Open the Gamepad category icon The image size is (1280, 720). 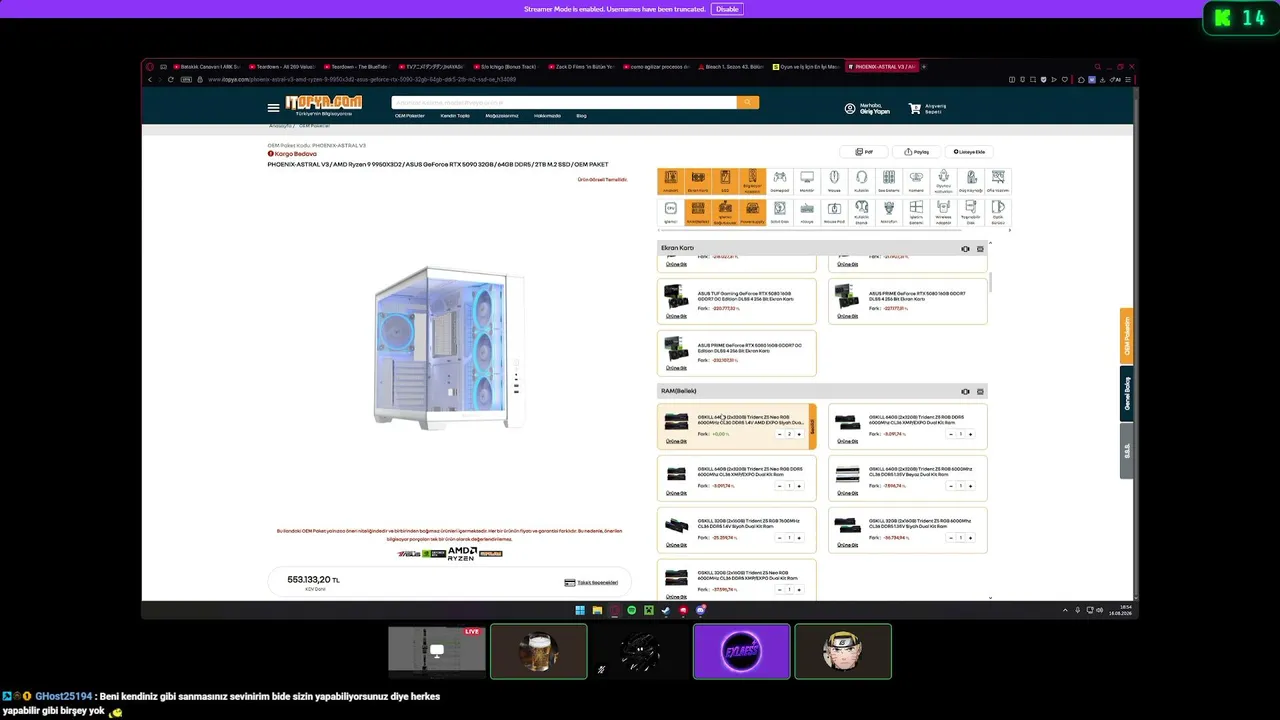779,181
